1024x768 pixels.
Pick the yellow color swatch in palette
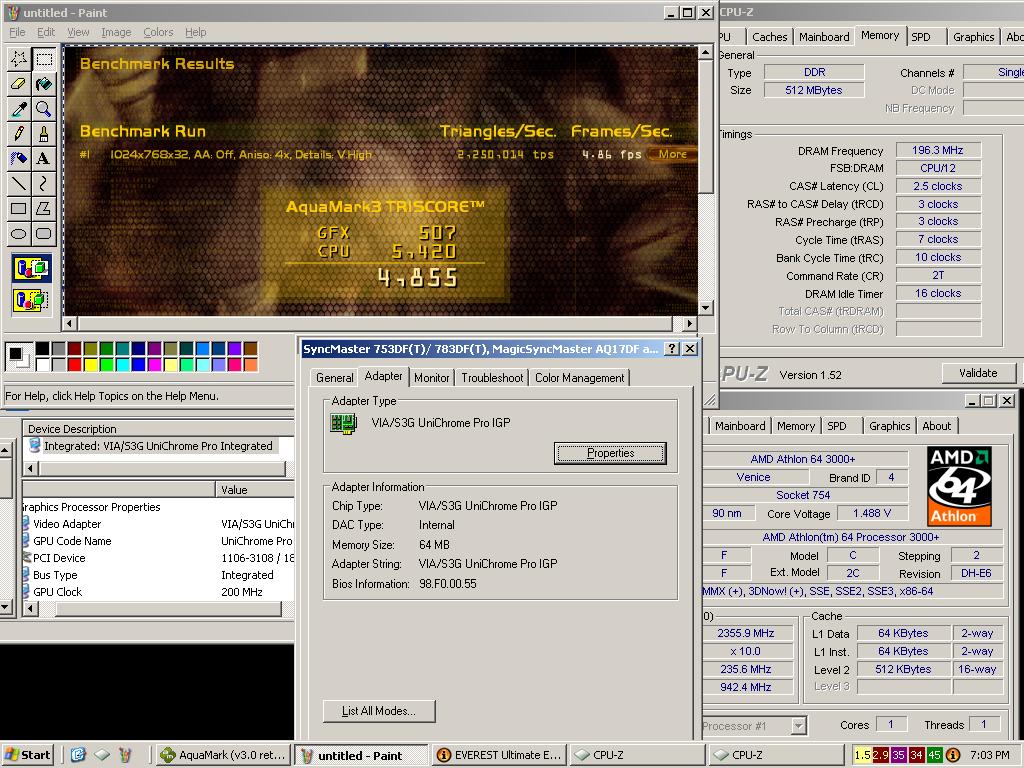90,364
